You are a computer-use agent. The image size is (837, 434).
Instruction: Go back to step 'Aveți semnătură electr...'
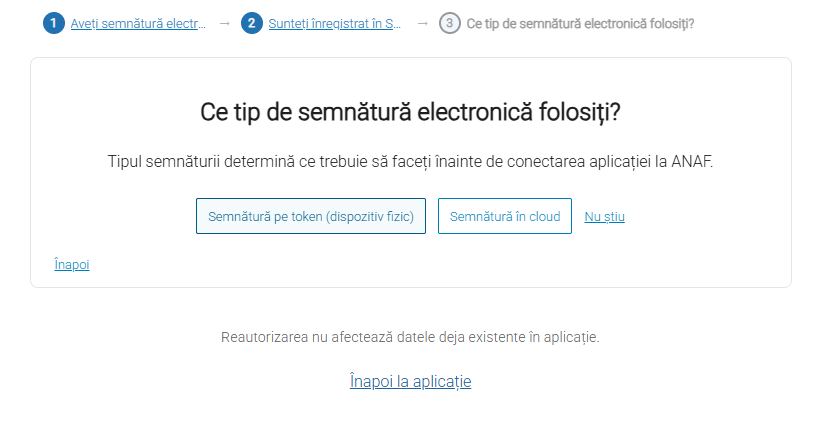[138, 23]
